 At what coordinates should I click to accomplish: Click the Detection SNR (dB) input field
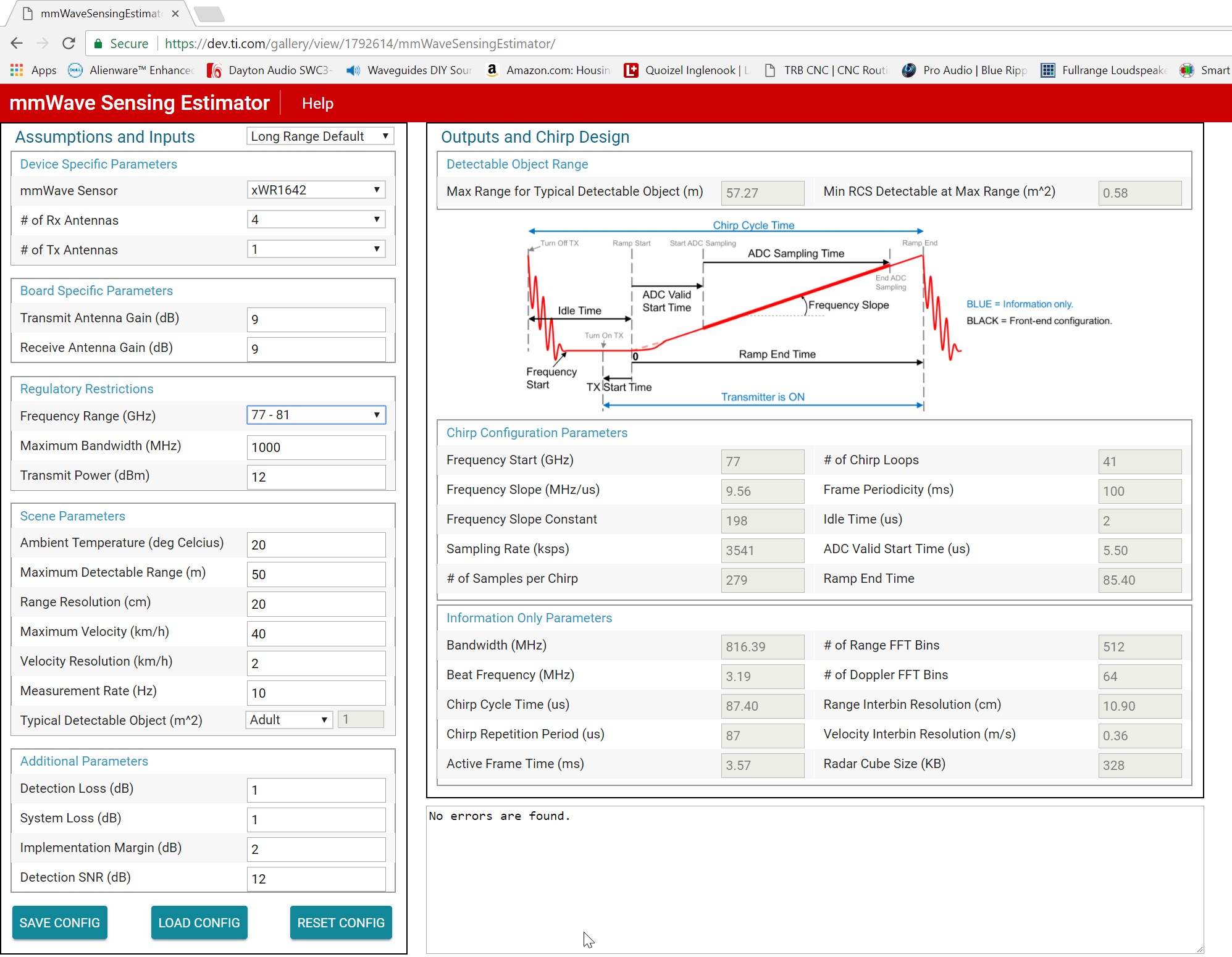tap(316, 879)
